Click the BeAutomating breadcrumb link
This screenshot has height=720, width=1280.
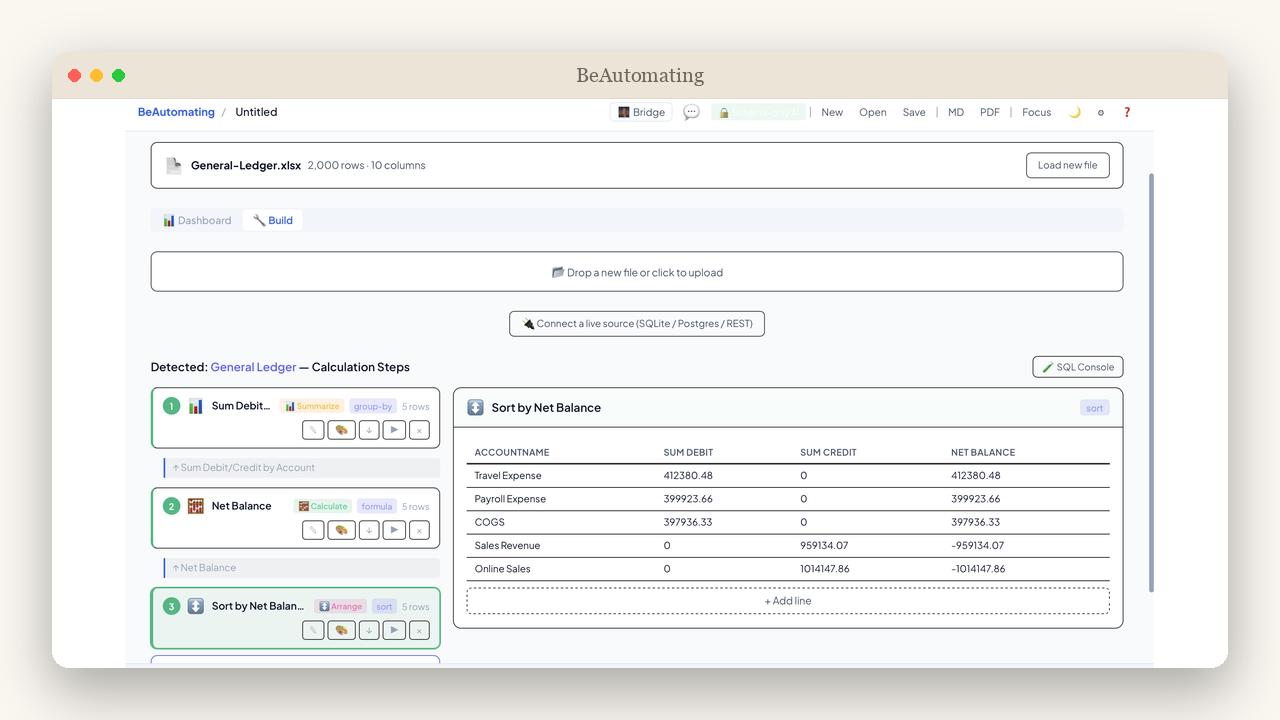point(176,112)
